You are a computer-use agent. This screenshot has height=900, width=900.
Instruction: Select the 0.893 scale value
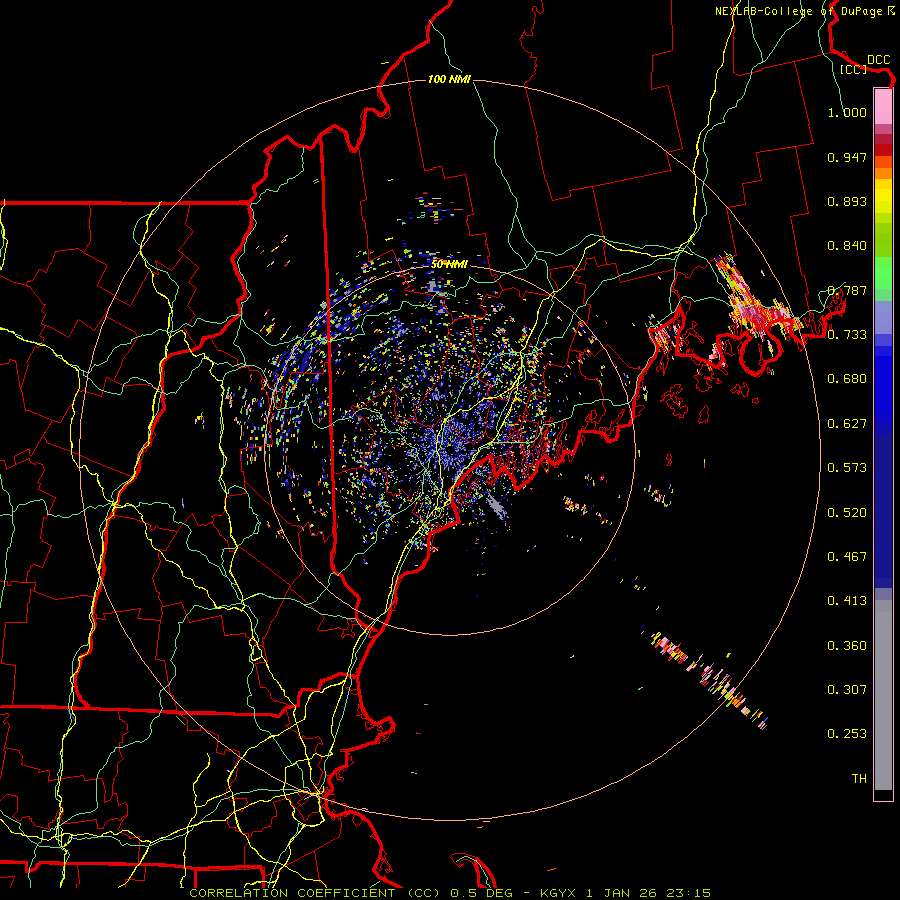coord(847,201)
